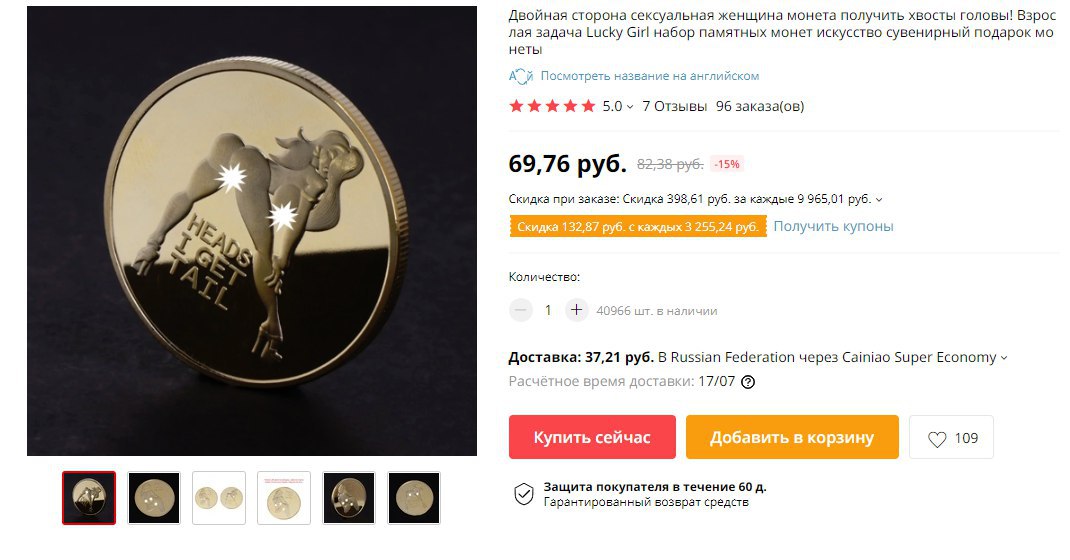This screenshot has width=1070, height=560.
Task: Click the question mark icon by delivery time
Action: (748, 382)
